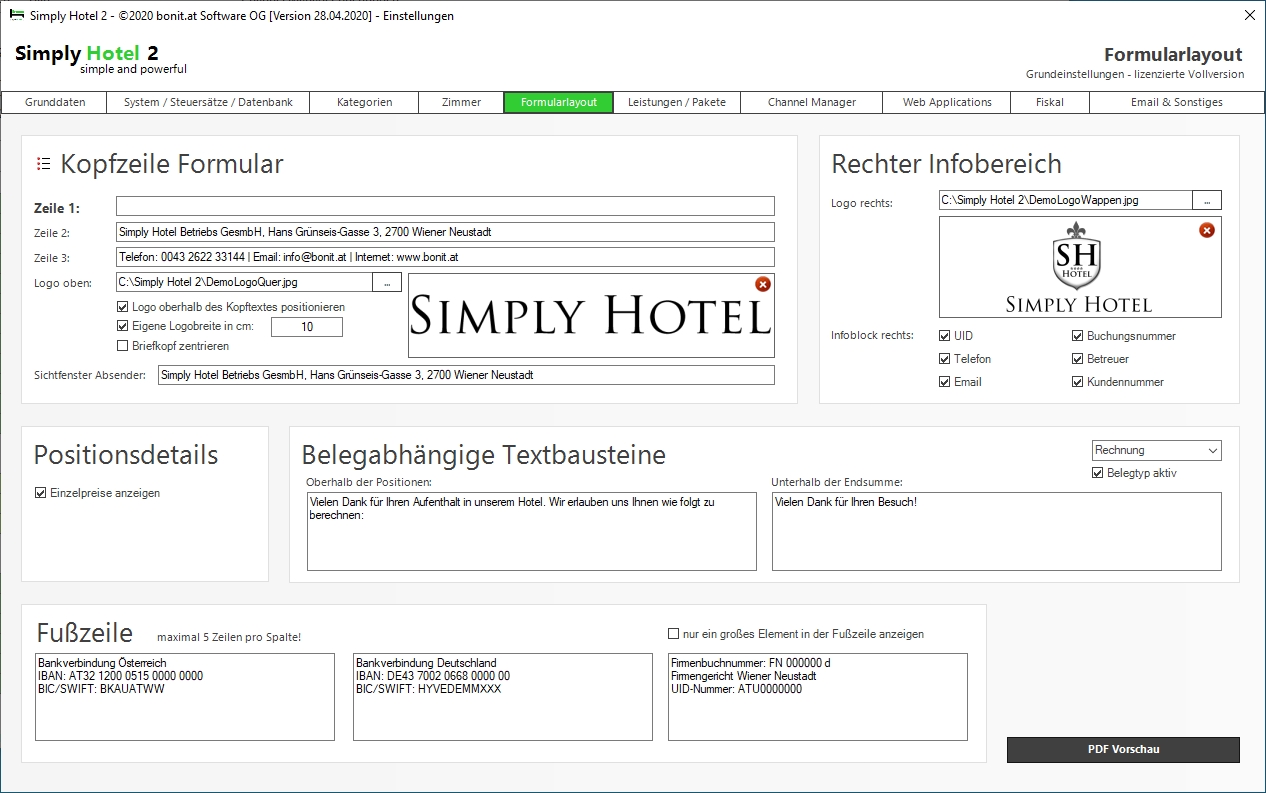1266x793 pixels.
Task: Click the Zeile 3 contact field
Action: (445, 257)
